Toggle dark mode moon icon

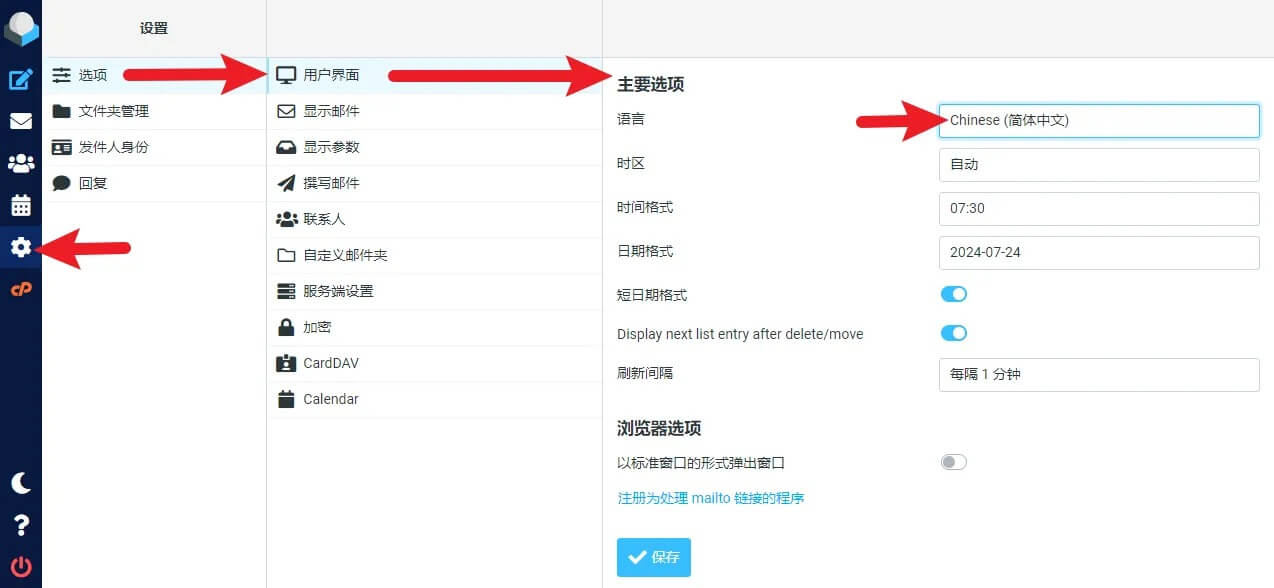click(x=21, y=483)
